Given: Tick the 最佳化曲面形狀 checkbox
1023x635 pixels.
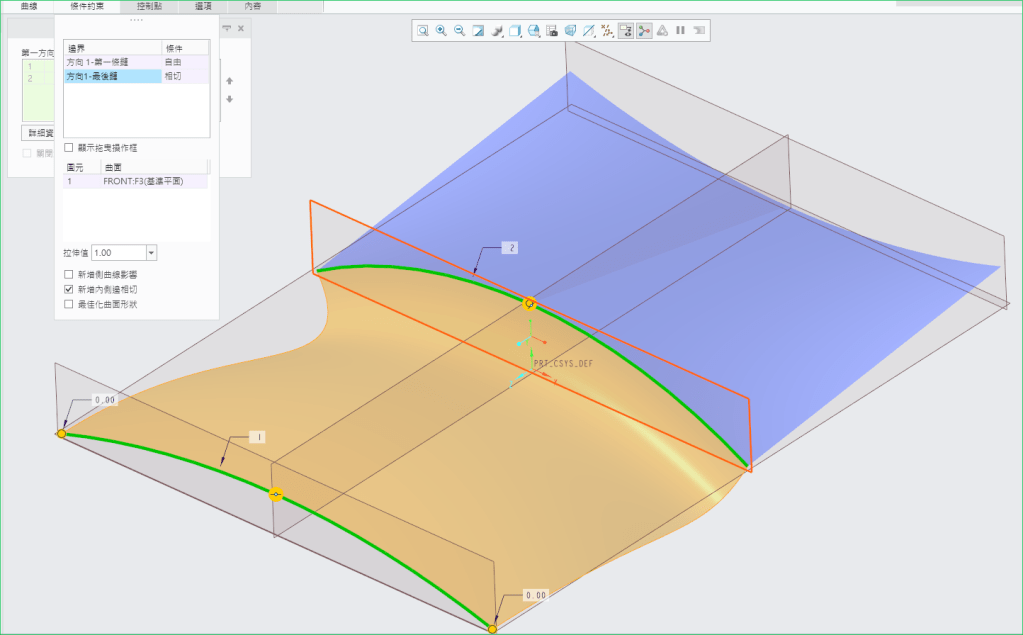Looking at the screenshot, I should point(69,304).
